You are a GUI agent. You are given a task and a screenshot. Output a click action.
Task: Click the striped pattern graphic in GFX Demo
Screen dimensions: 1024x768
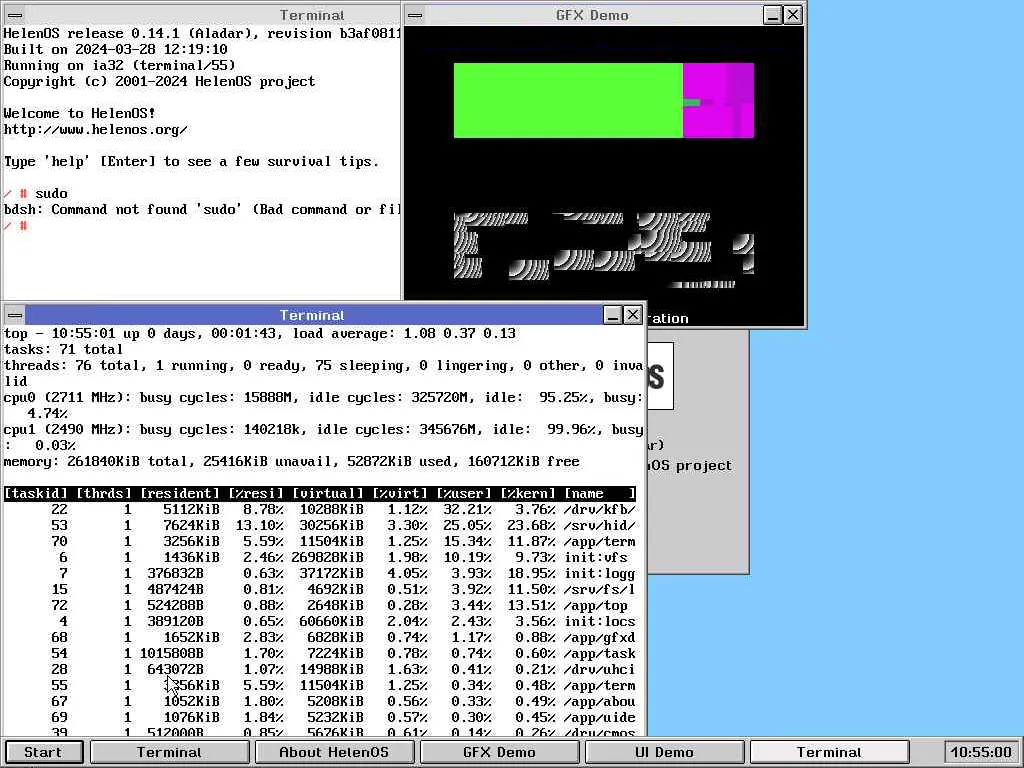pos(604,249)
